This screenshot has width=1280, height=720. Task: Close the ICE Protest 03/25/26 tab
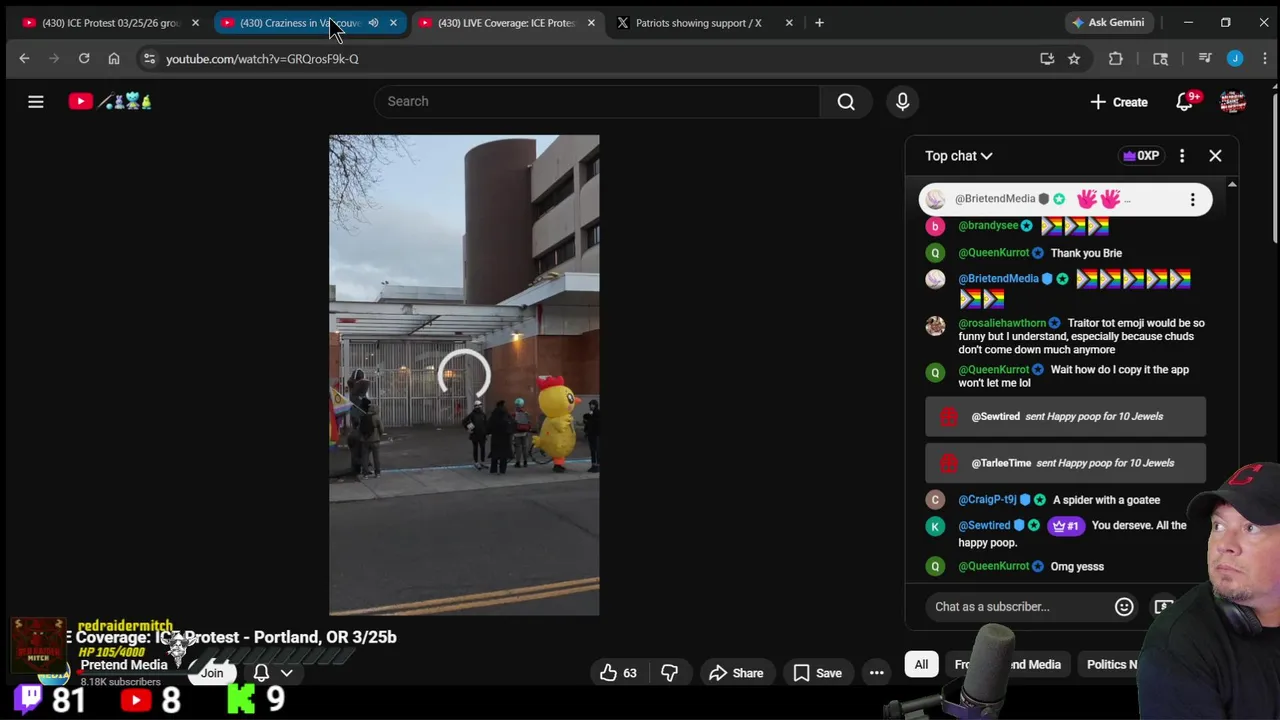195,23
